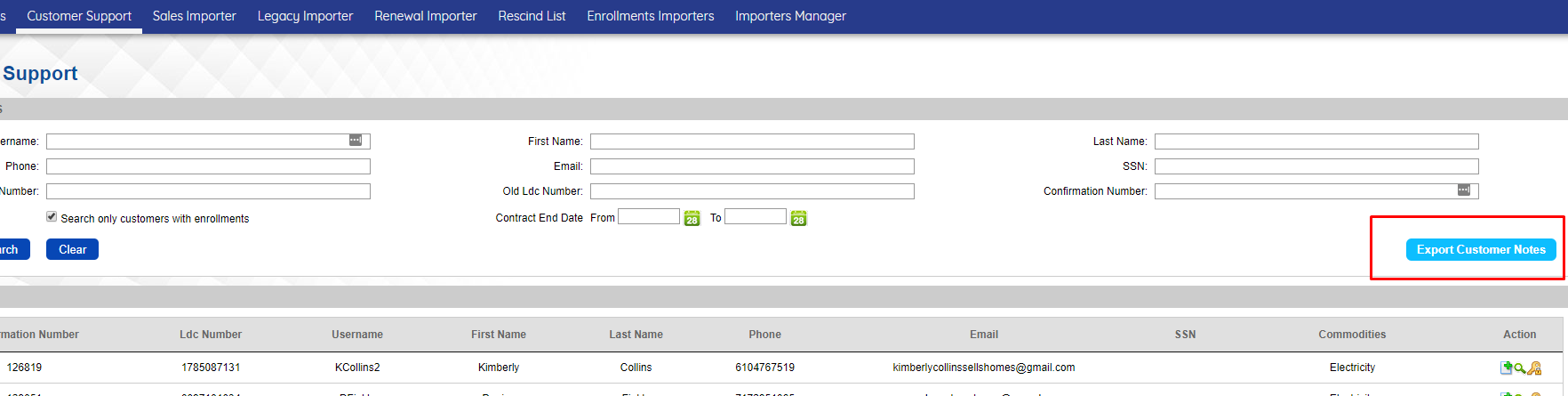Click the add-note icon for Kimberly Collins

point(1506,368)
